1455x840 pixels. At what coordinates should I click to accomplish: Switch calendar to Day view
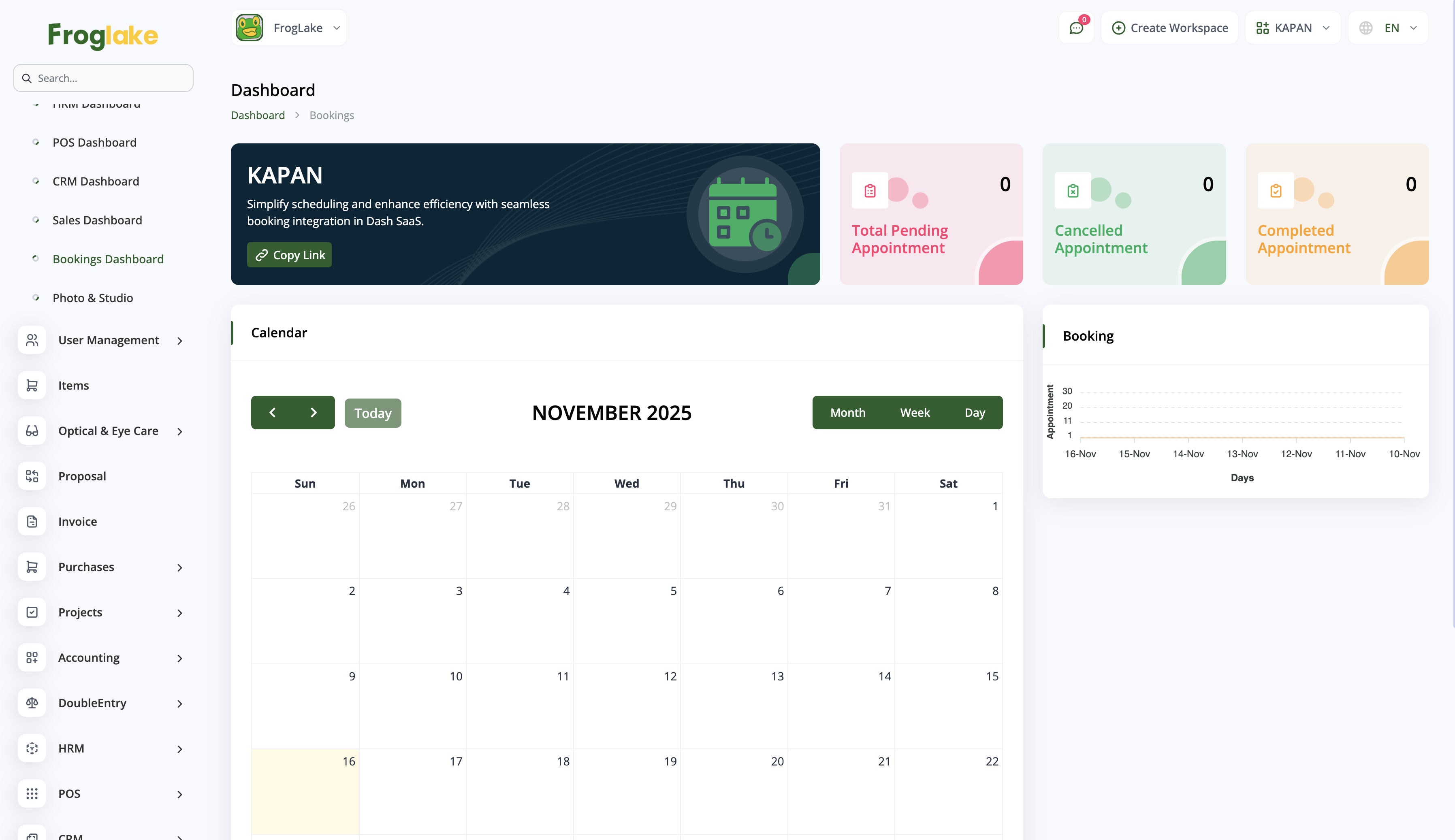975,412
